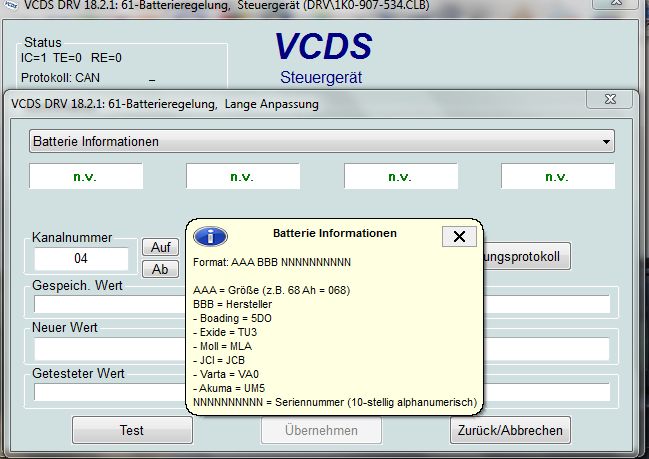
Task: Close the Lange Anpassung dialog window
Action: [610, 99]
